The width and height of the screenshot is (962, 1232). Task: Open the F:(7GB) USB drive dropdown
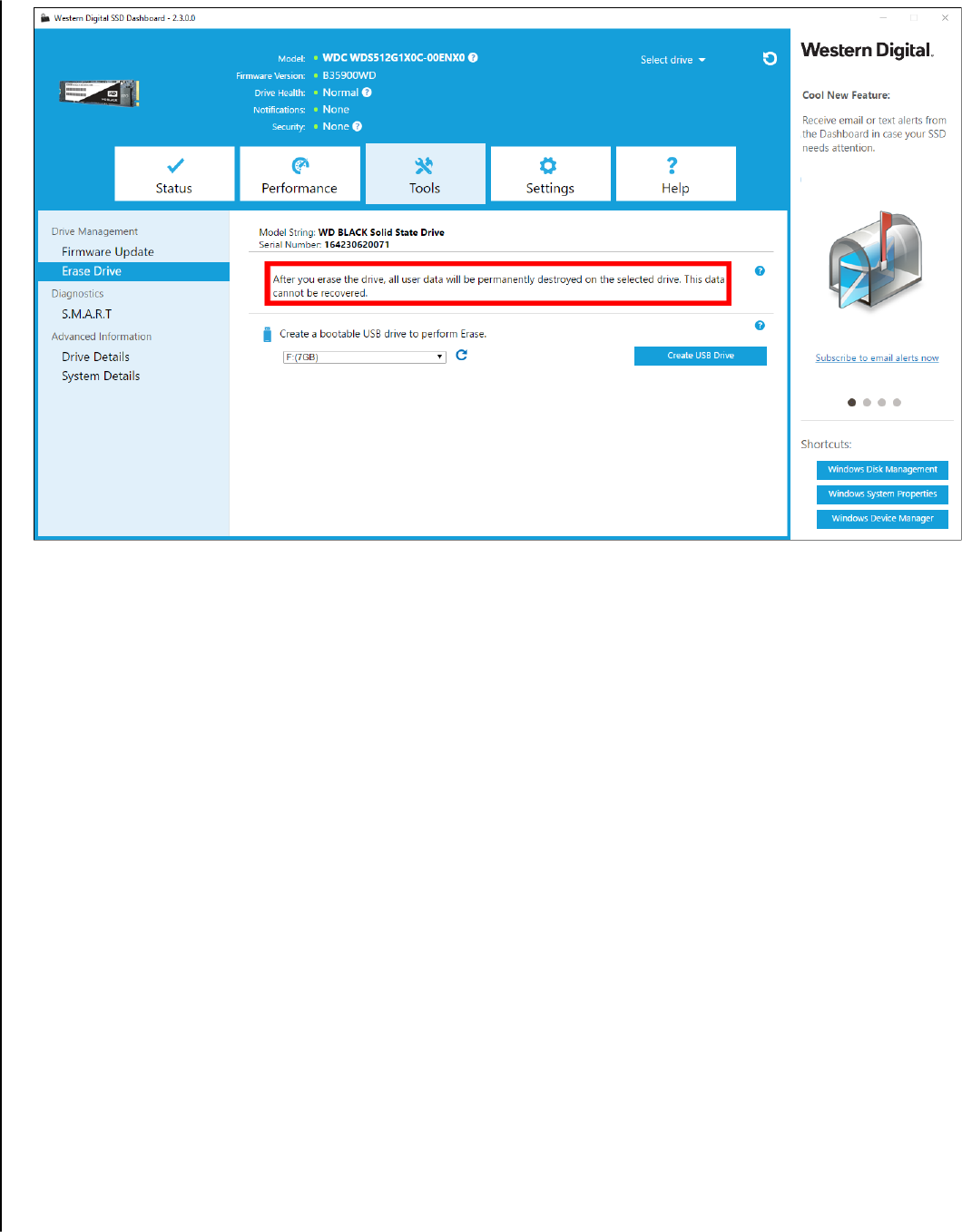pyautogui.click(x=364, y=357)
